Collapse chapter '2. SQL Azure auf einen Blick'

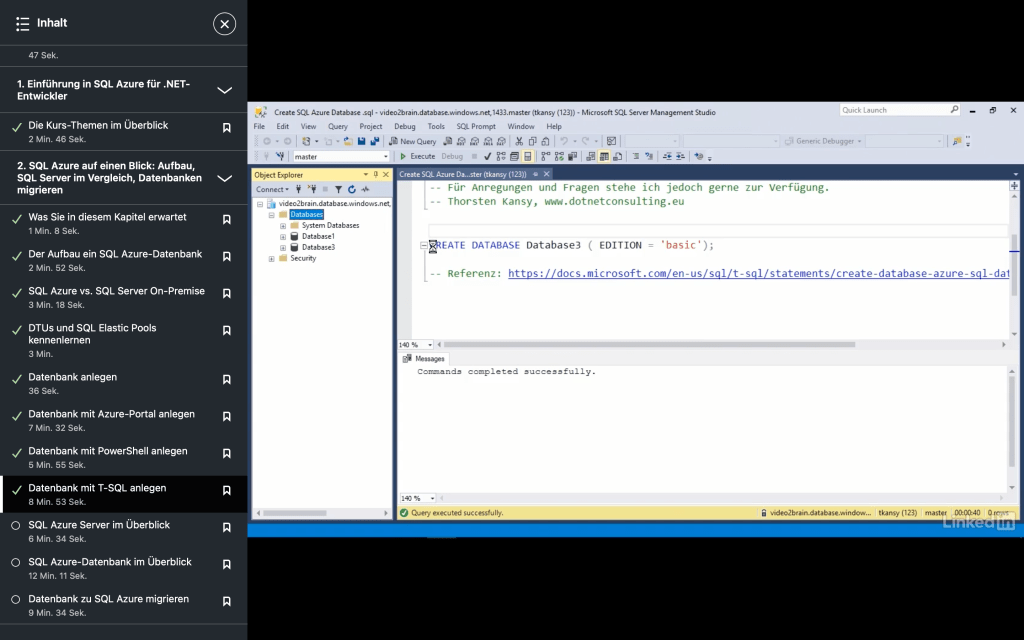point(225,178)
